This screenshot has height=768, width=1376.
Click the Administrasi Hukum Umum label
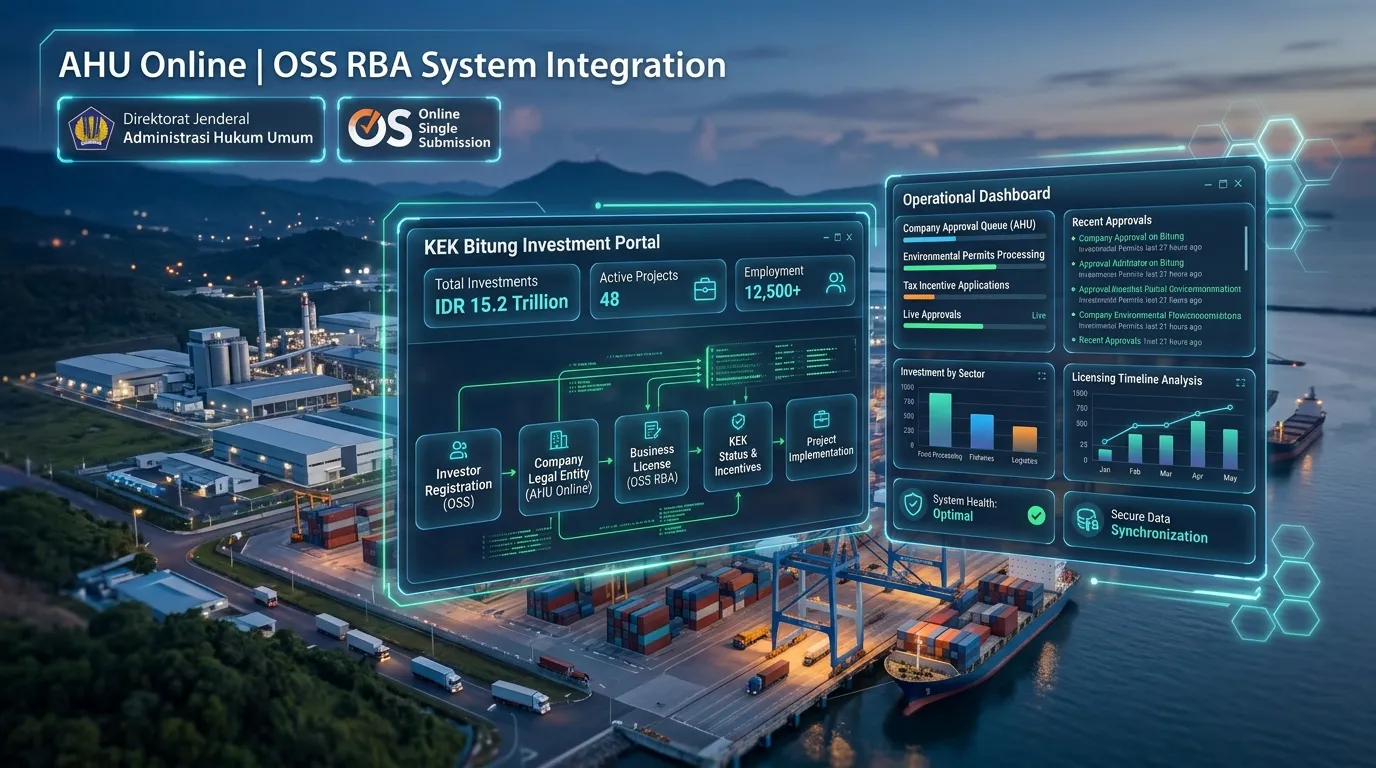pyautogui.click(x=218, y=138)
